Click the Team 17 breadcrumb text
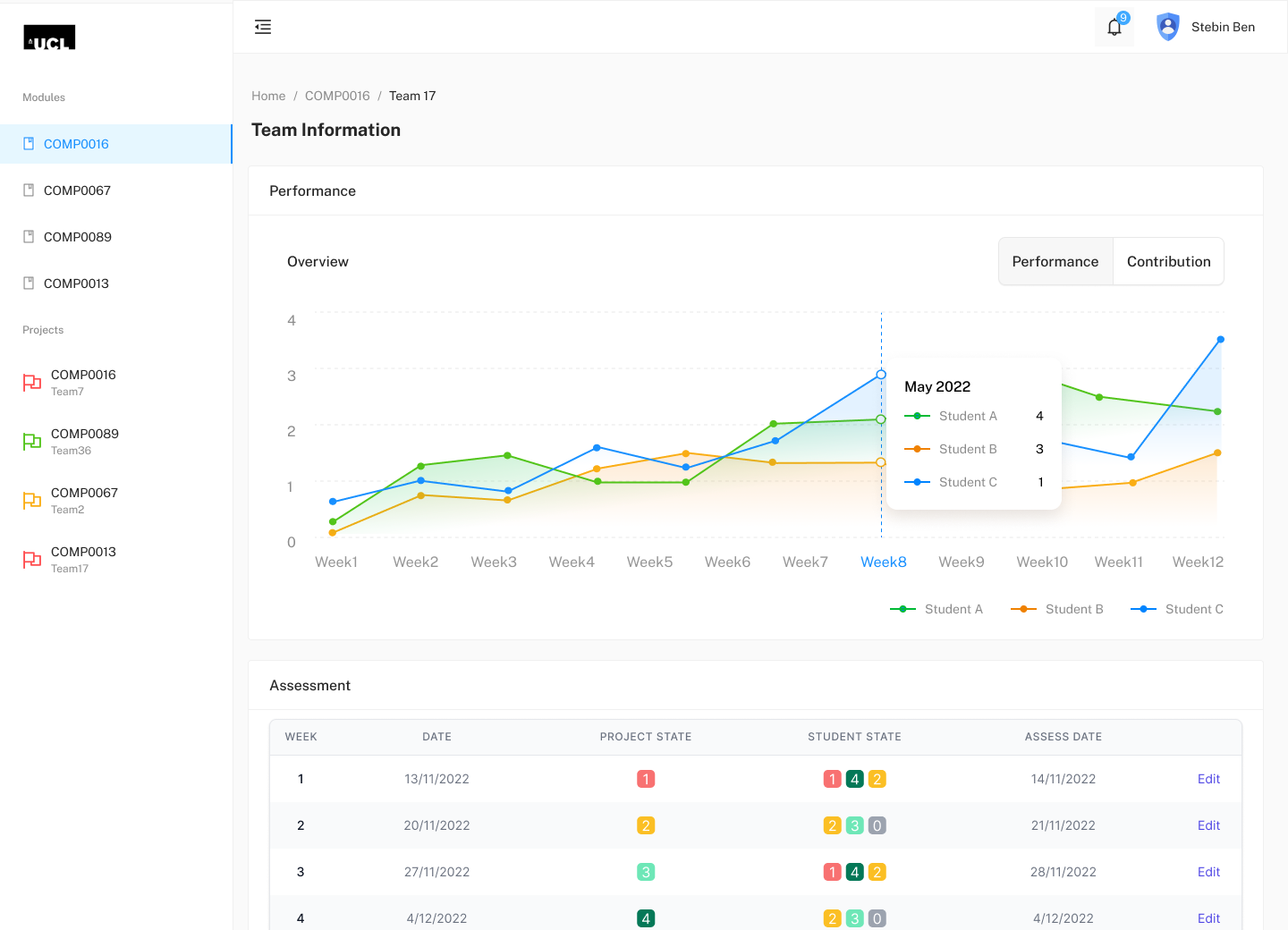 (412, 96)
